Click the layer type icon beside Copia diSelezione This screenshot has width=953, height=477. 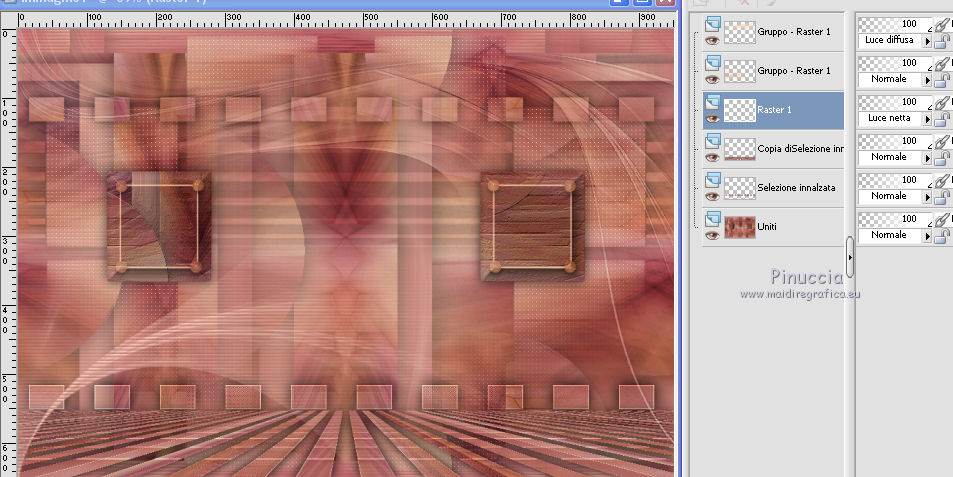713,141
